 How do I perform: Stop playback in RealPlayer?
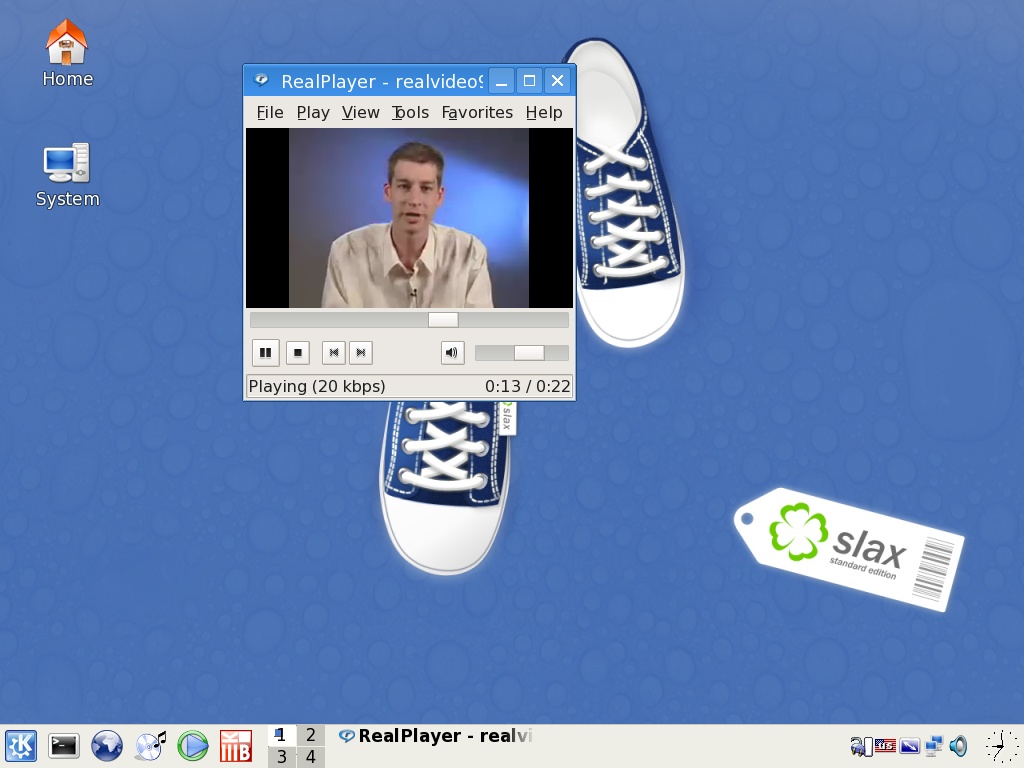[298, 353]
